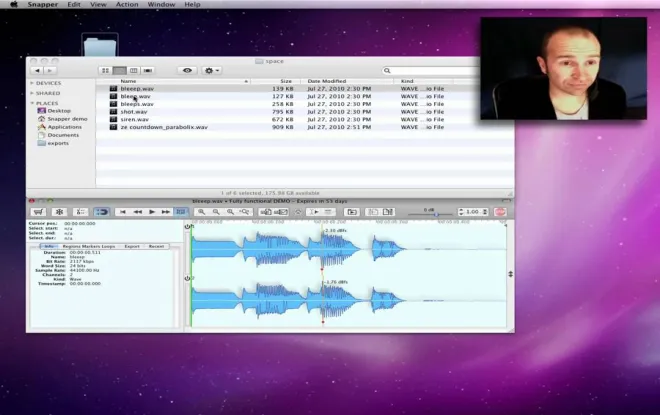Click the shopping cart icon in Snapper toolbar
Viewport: 660px width, 415px height.
(x=38, y=212)
